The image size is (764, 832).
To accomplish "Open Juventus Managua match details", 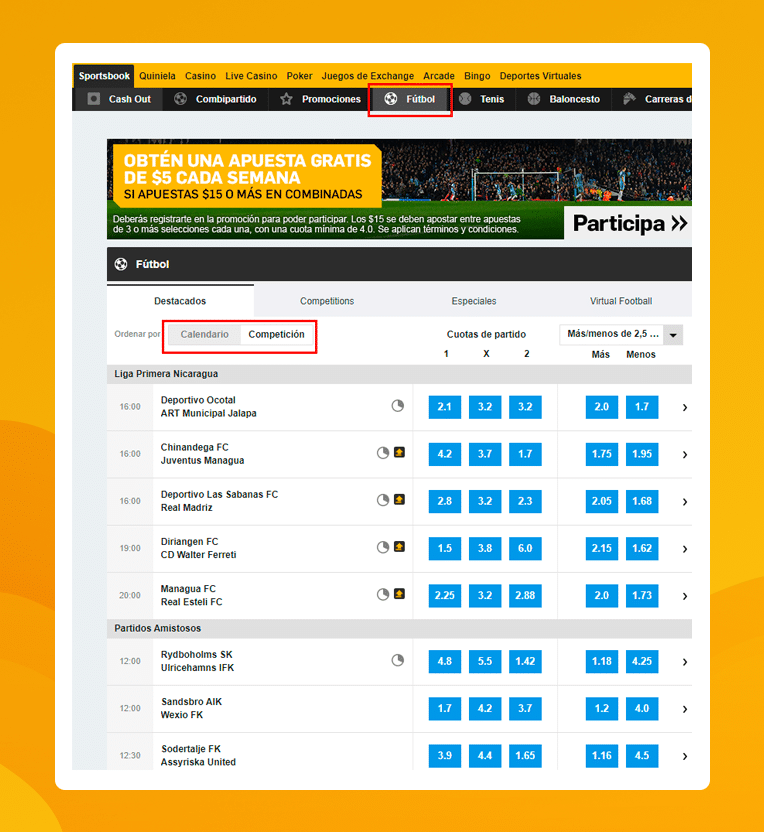I will 202,461.
